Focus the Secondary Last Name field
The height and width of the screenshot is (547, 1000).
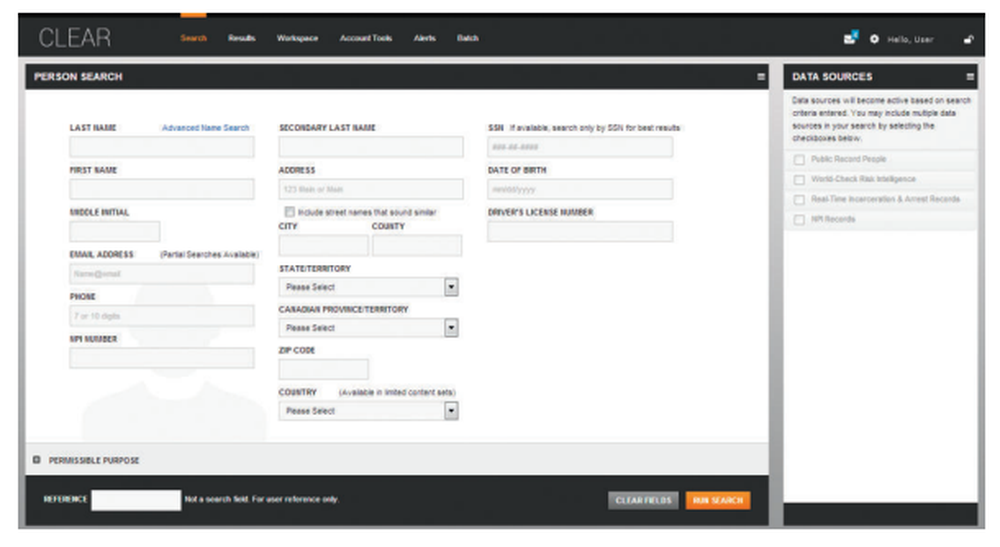[371, 147]
